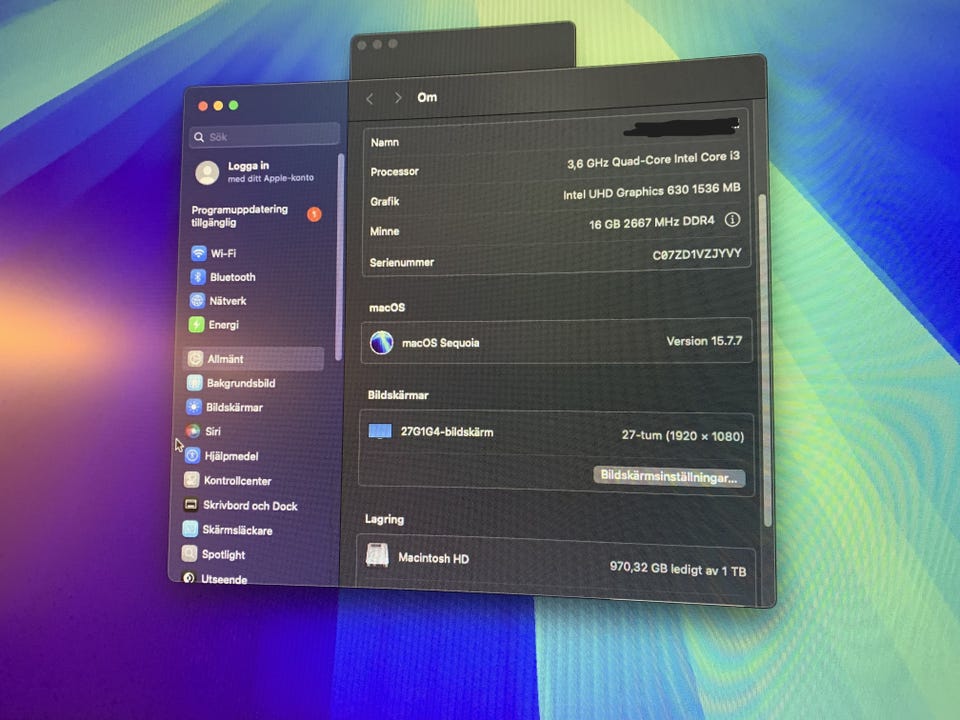
Task: Open Programuppdatering tillgänglig notice
Action: (239, 216)
